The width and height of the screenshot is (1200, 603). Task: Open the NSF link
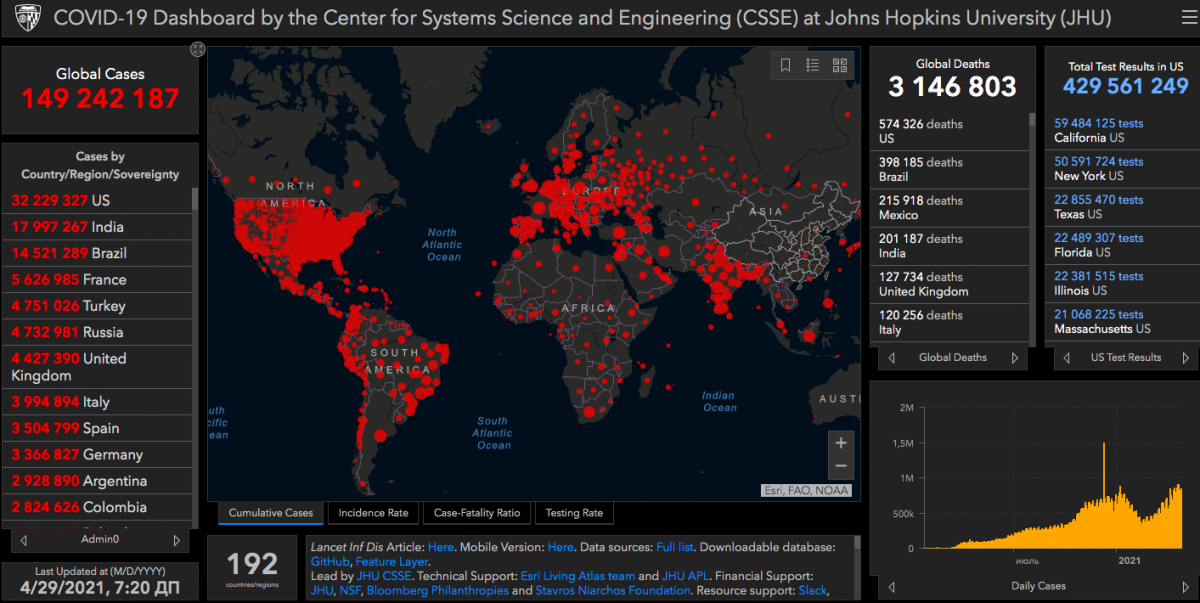(348, 590)
